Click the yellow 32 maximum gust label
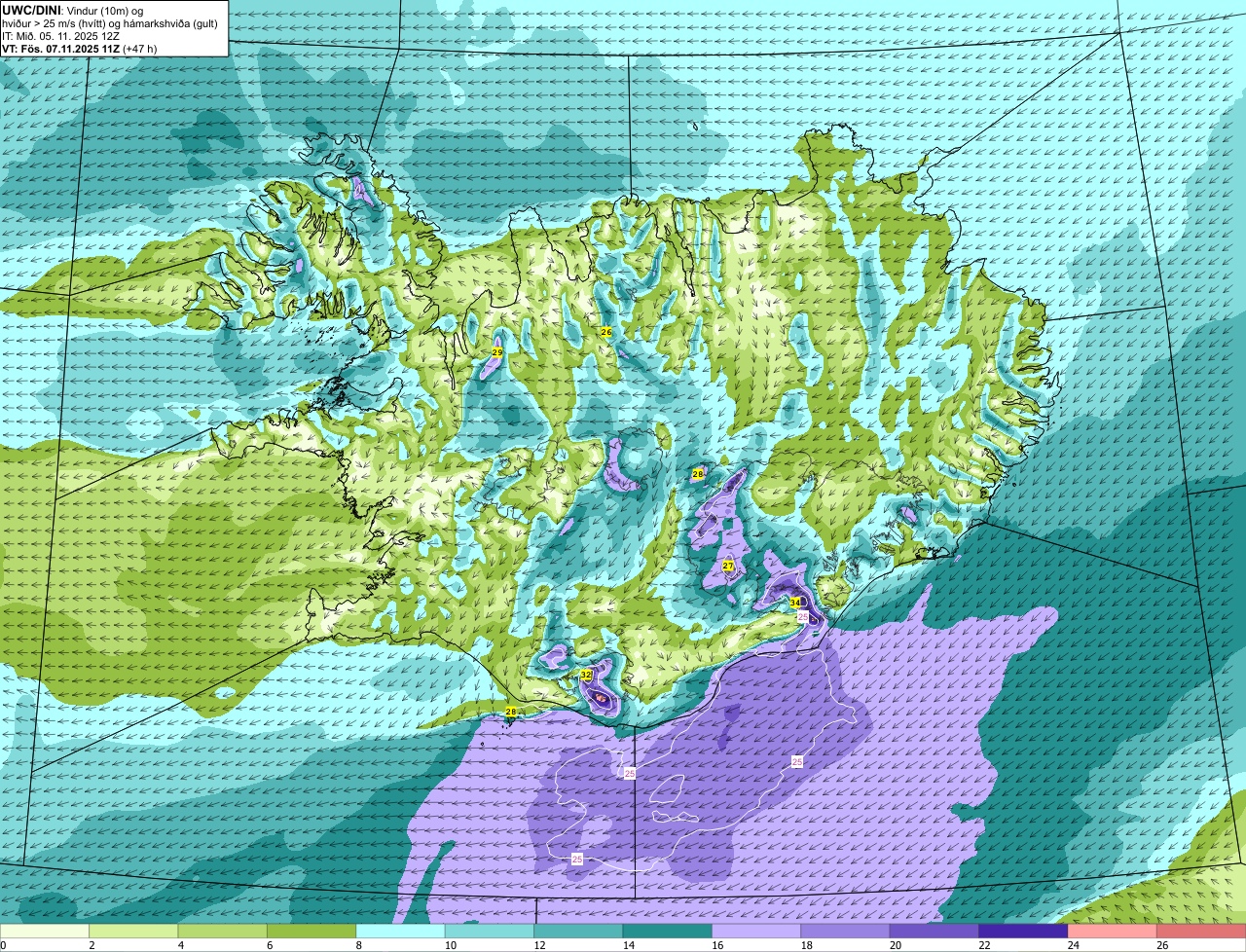Viewport: 1246px width, 952px height. tap(586, 675)
